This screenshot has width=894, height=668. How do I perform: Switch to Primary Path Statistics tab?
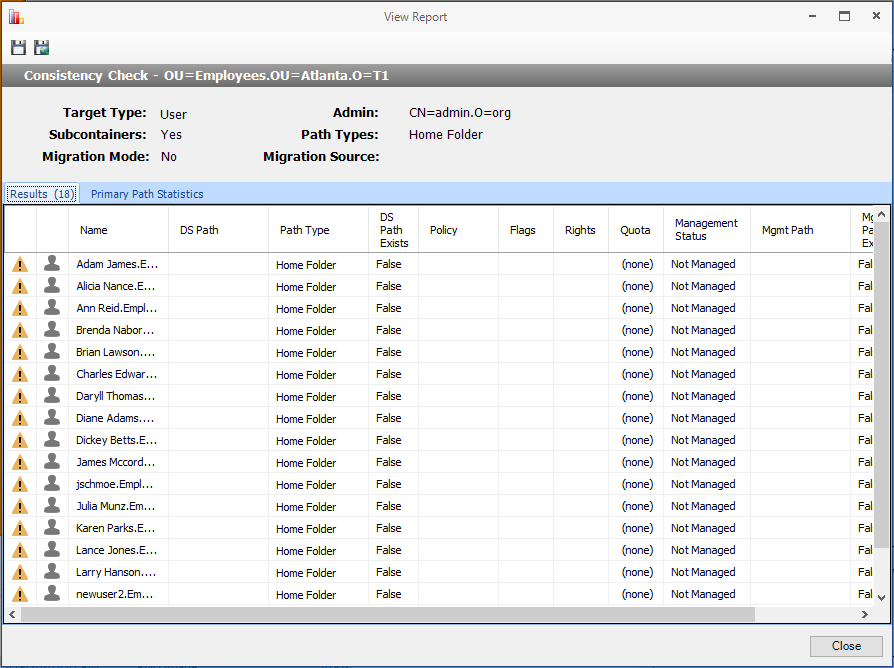[147, 194]
